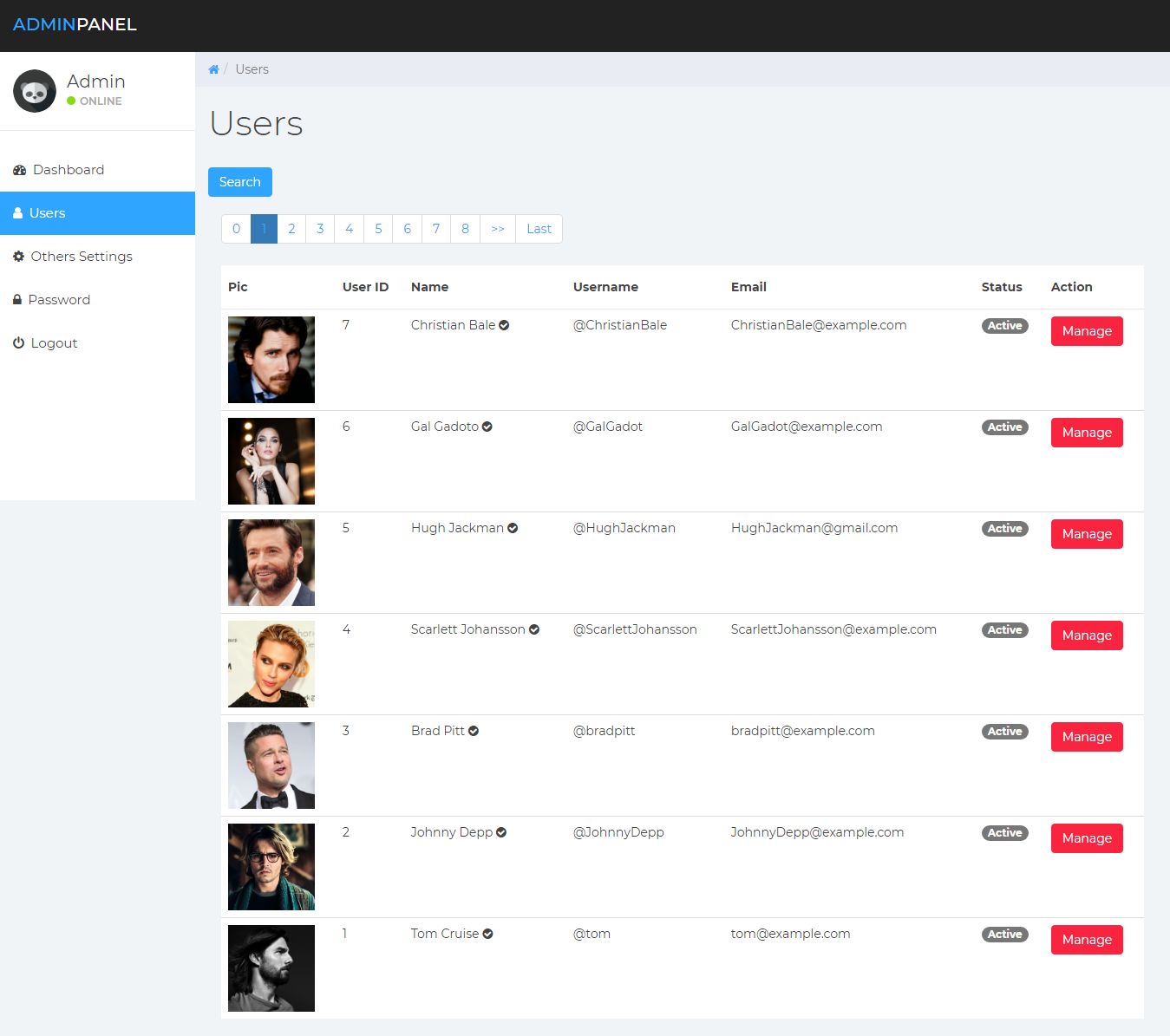Go to page 3 in pagination
Screen dimensions: 1170x1036
[x=320, y=229]
